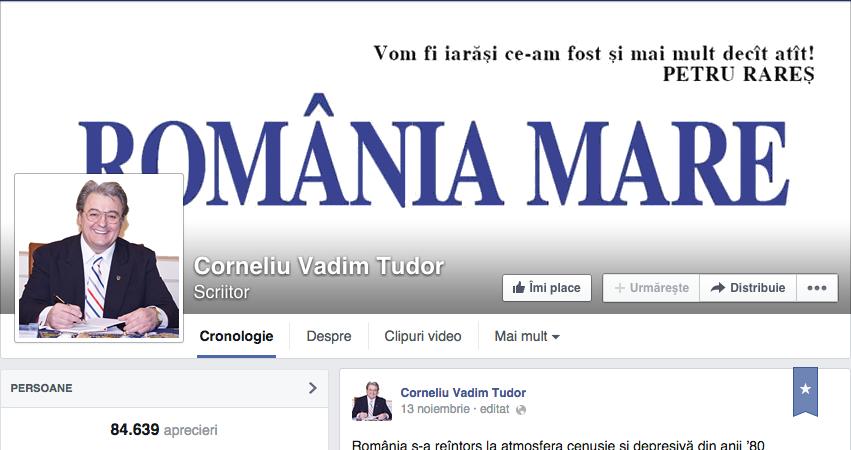This screenshot has height=450, width=851.
Task: Share the page with Distribuie button
Action: click(748, 288)
